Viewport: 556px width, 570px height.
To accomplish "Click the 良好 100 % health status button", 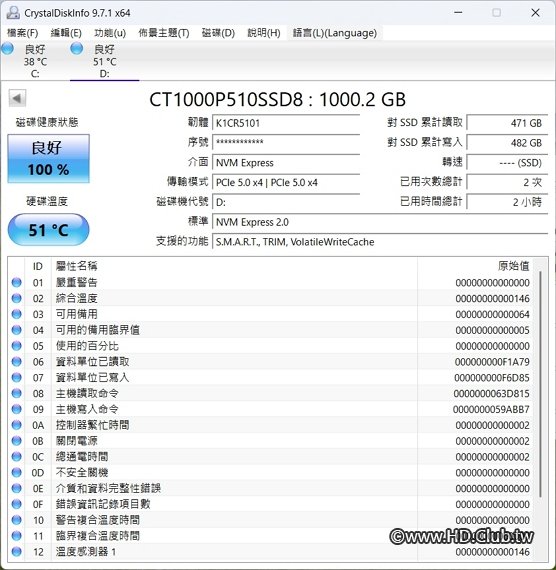I will point(48,158).
